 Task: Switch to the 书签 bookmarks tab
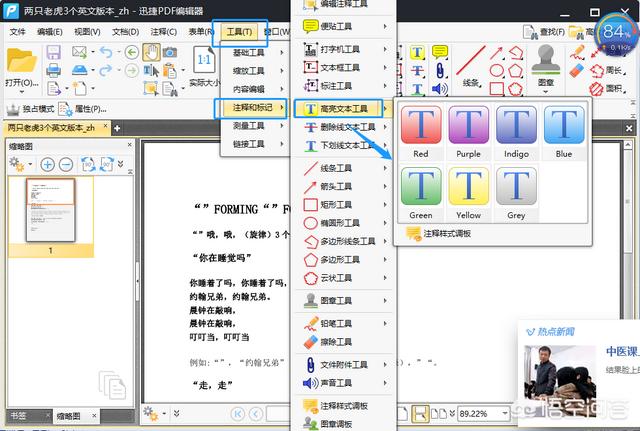19,416
